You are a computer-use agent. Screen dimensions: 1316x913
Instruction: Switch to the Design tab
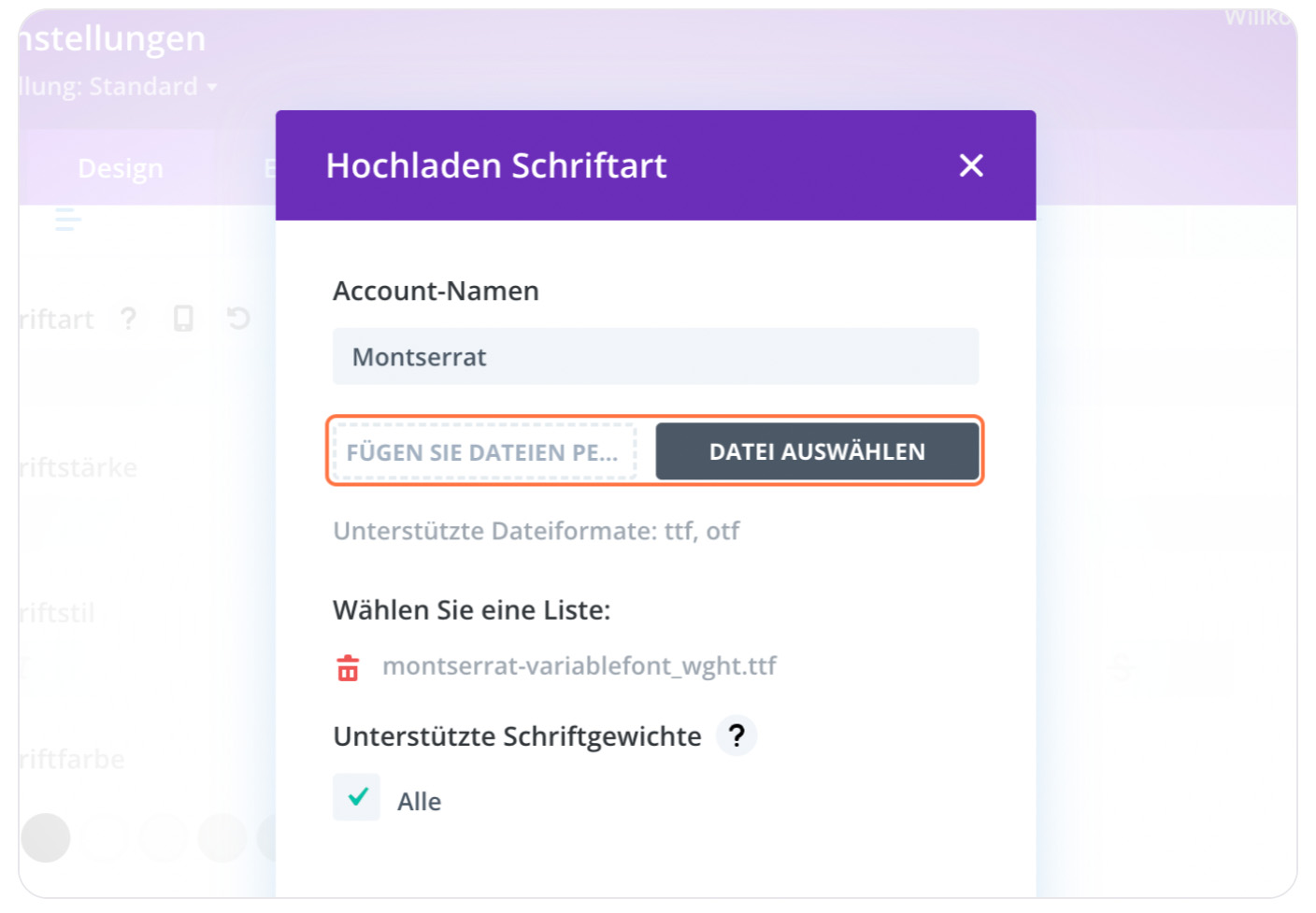click(x=121, y=168)
